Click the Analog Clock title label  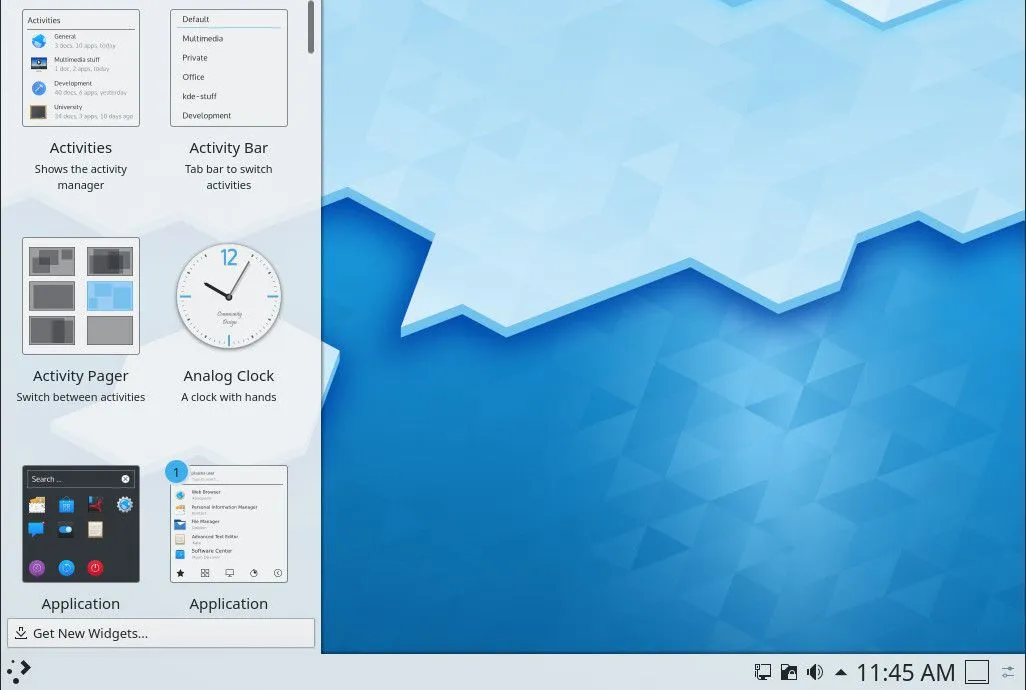pyautogui.click(x=228, y=376)
